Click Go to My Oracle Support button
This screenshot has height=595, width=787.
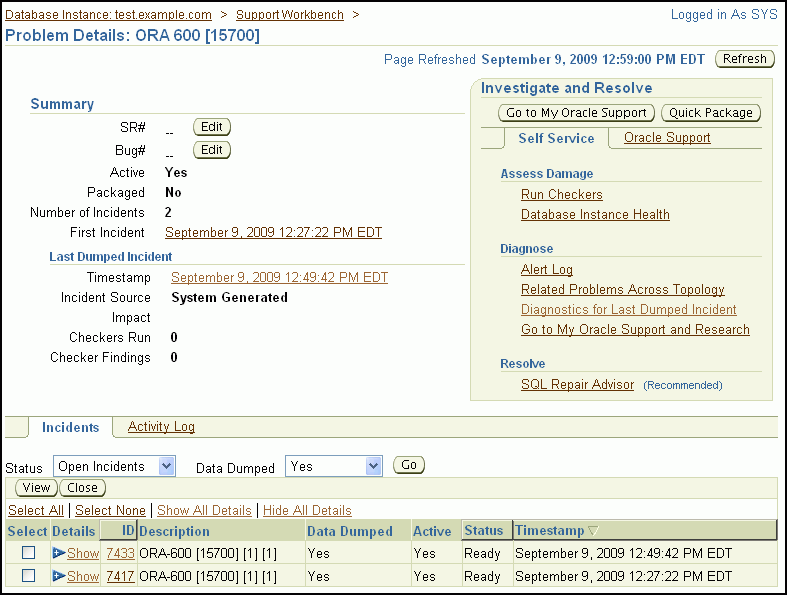(577, 113)
